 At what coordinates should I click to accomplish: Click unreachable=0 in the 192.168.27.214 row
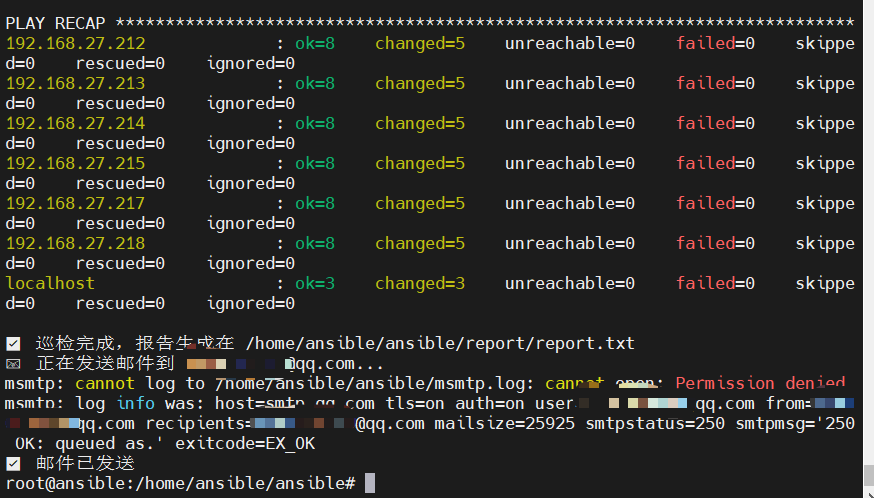coord(570,123)
